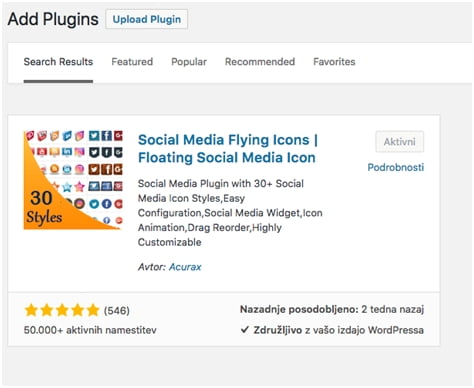Go to the Recommended tab

(x=260, y=62)
